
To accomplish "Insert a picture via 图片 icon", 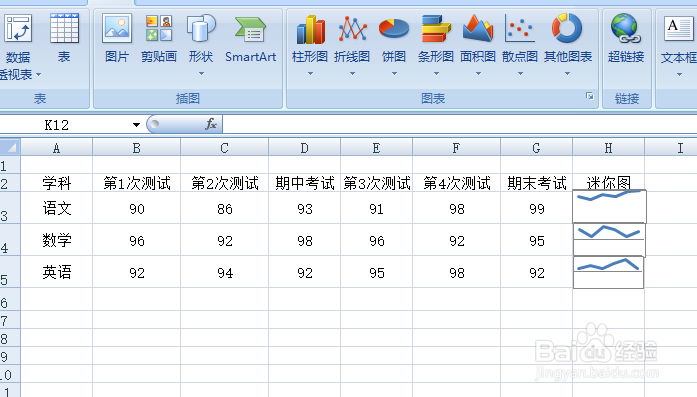I will pyautogui.click(x=117, y=39).
